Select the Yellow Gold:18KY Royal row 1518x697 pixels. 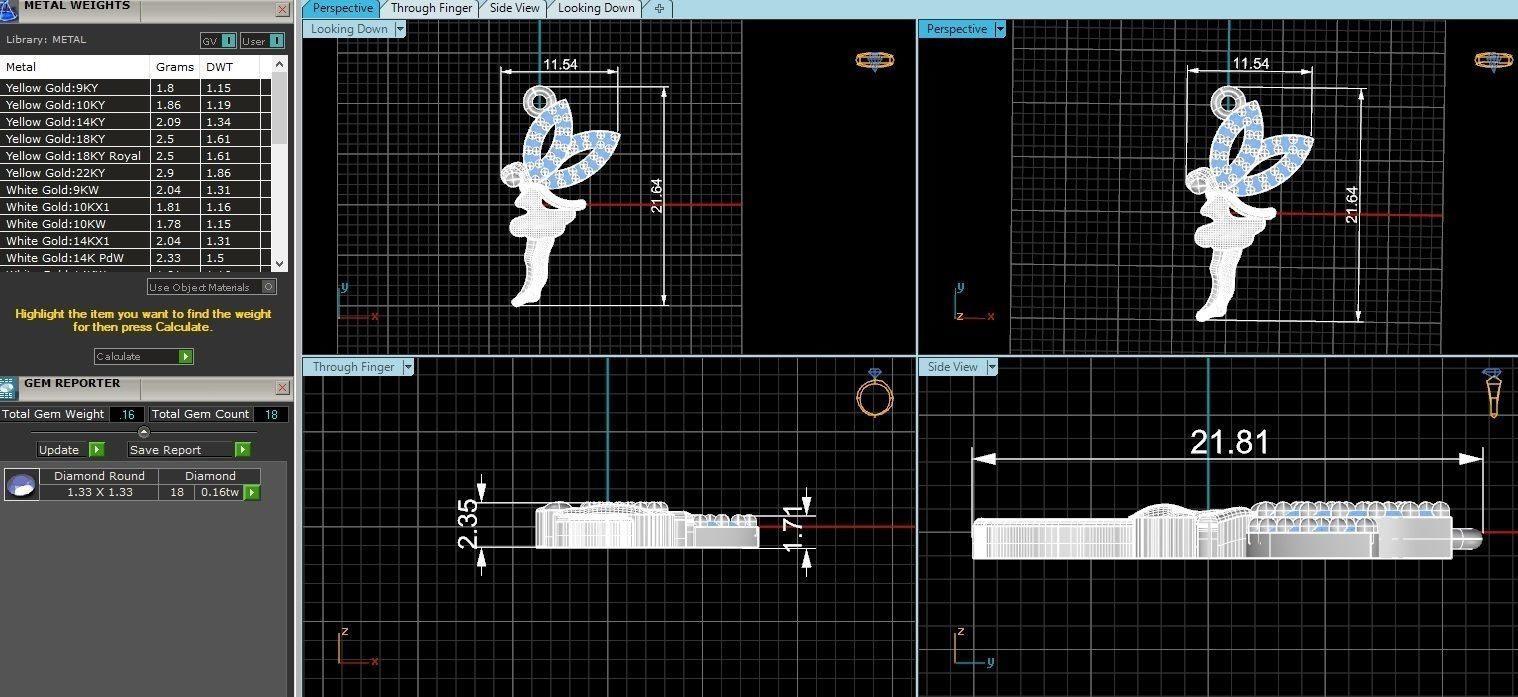135,156
